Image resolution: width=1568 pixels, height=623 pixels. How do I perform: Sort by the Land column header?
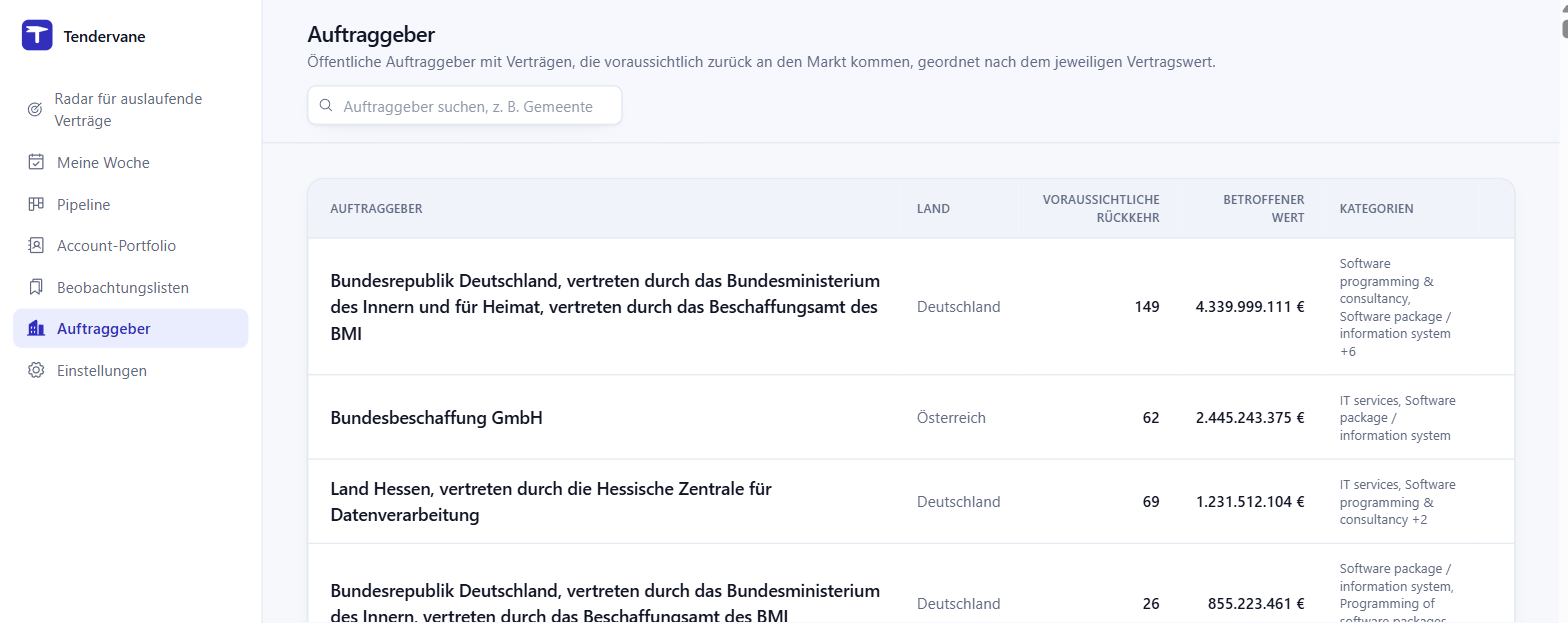pos(933,209)
